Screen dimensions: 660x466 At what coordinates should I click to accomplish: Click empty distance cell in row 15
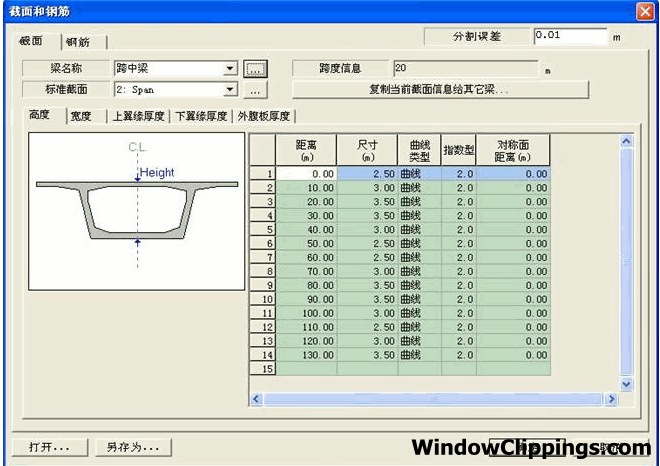tap(306, 369)
